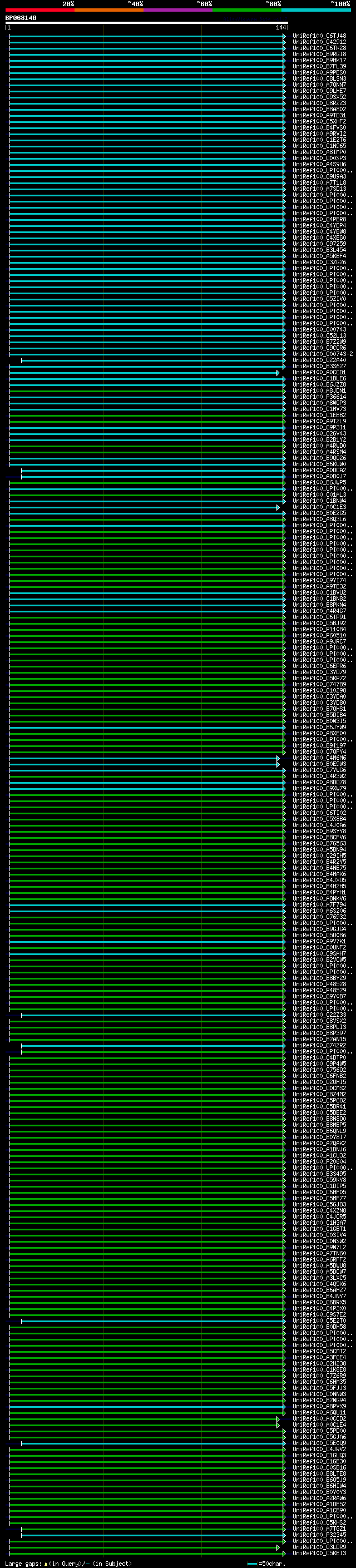Select hit label UniRef100_B6JYW9

coord(319,728)
